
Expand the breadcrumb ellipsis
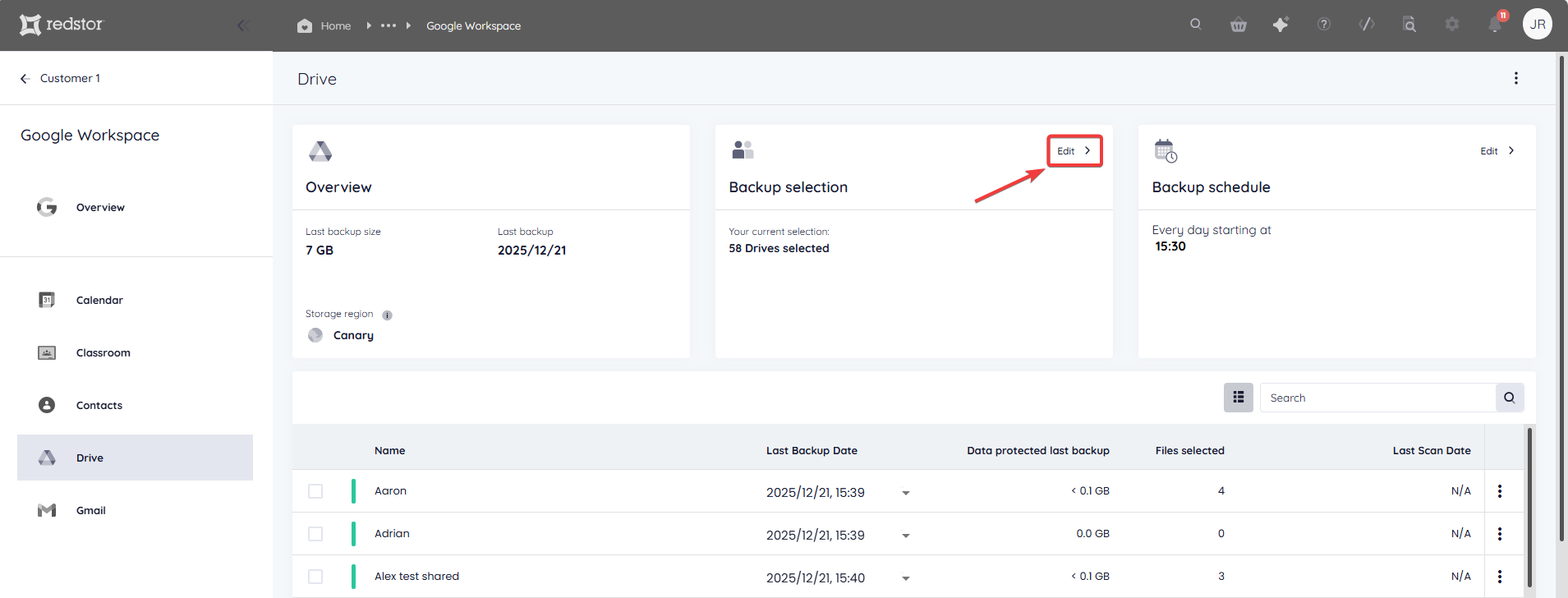pos(389,25)
